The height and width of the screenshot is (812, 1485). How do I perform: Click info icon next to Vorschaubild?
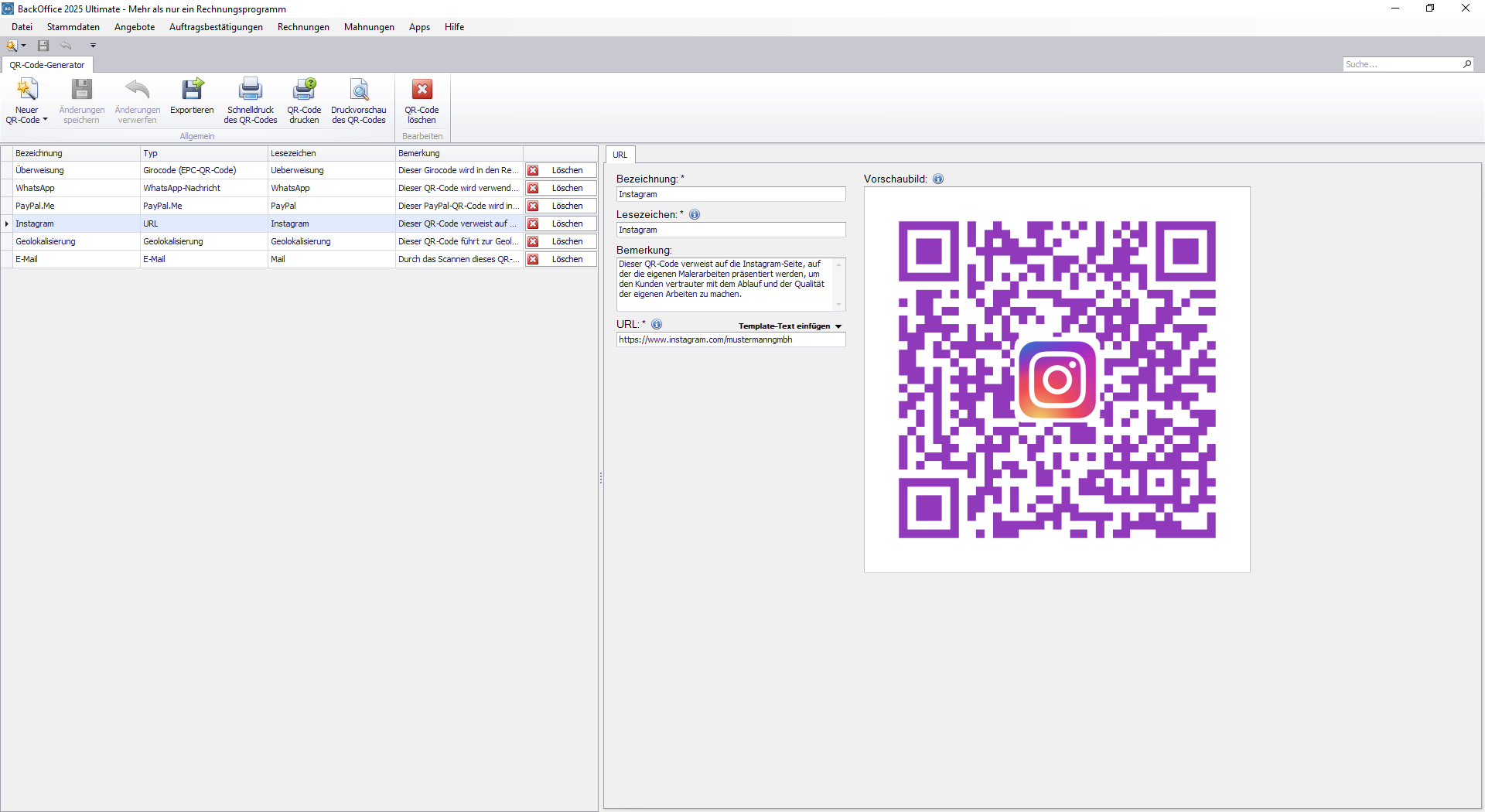pos(938,179)
